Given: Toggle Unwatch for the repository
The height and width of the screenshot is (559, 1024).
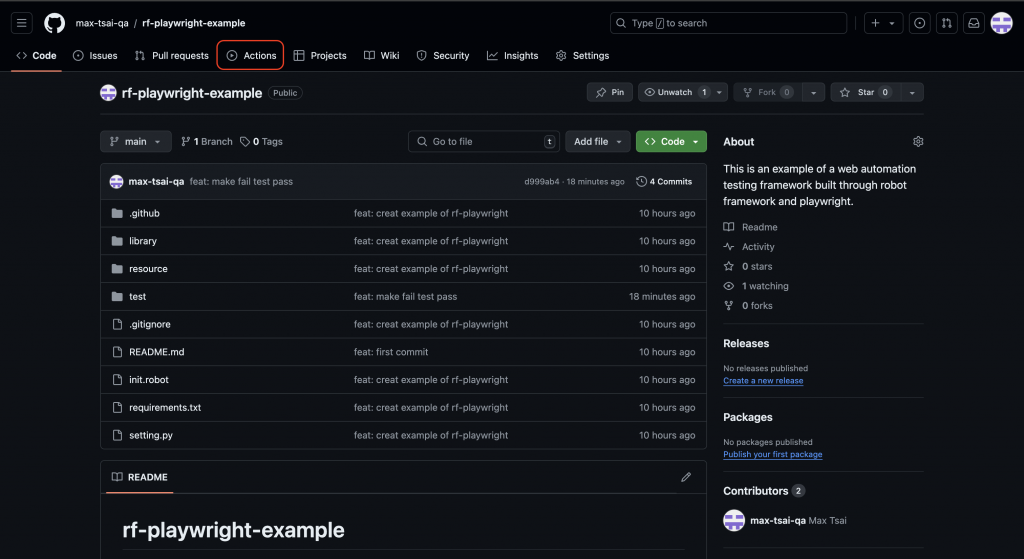Looking at the screenshot, I should [x=675, y=92].
